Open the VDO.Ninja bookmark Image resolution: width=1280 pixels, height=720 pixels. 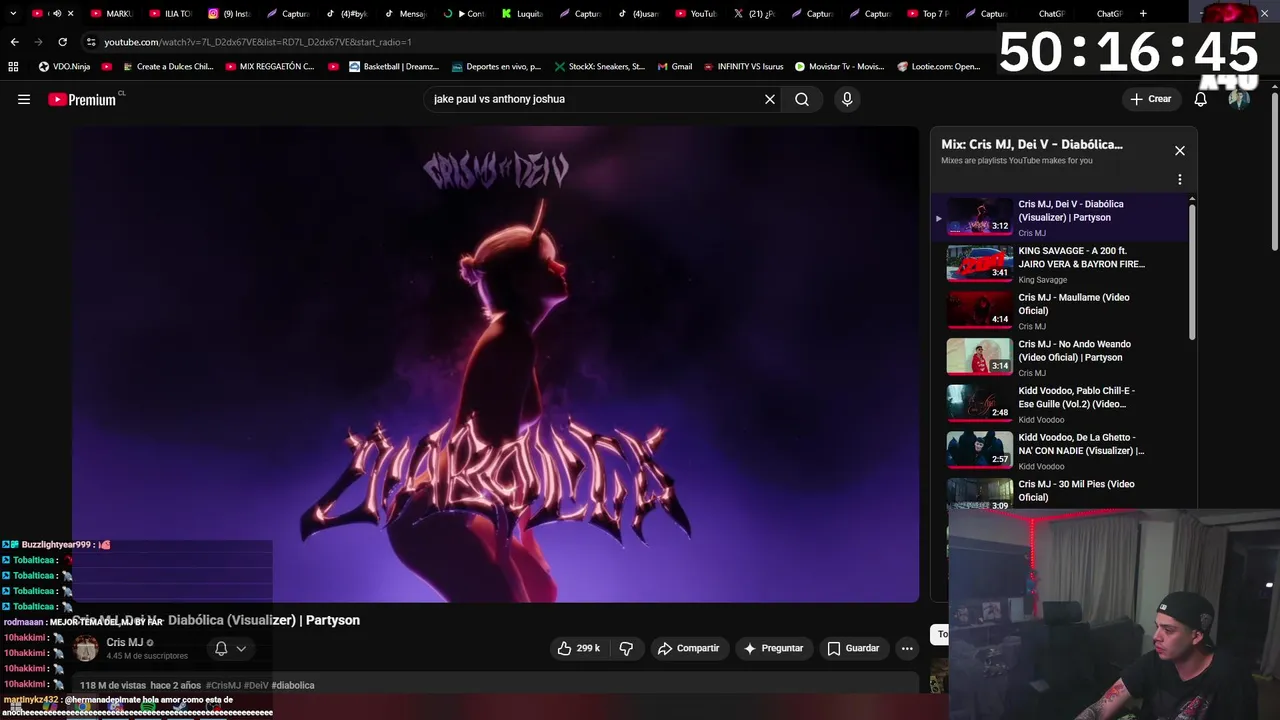coord(65,67)
